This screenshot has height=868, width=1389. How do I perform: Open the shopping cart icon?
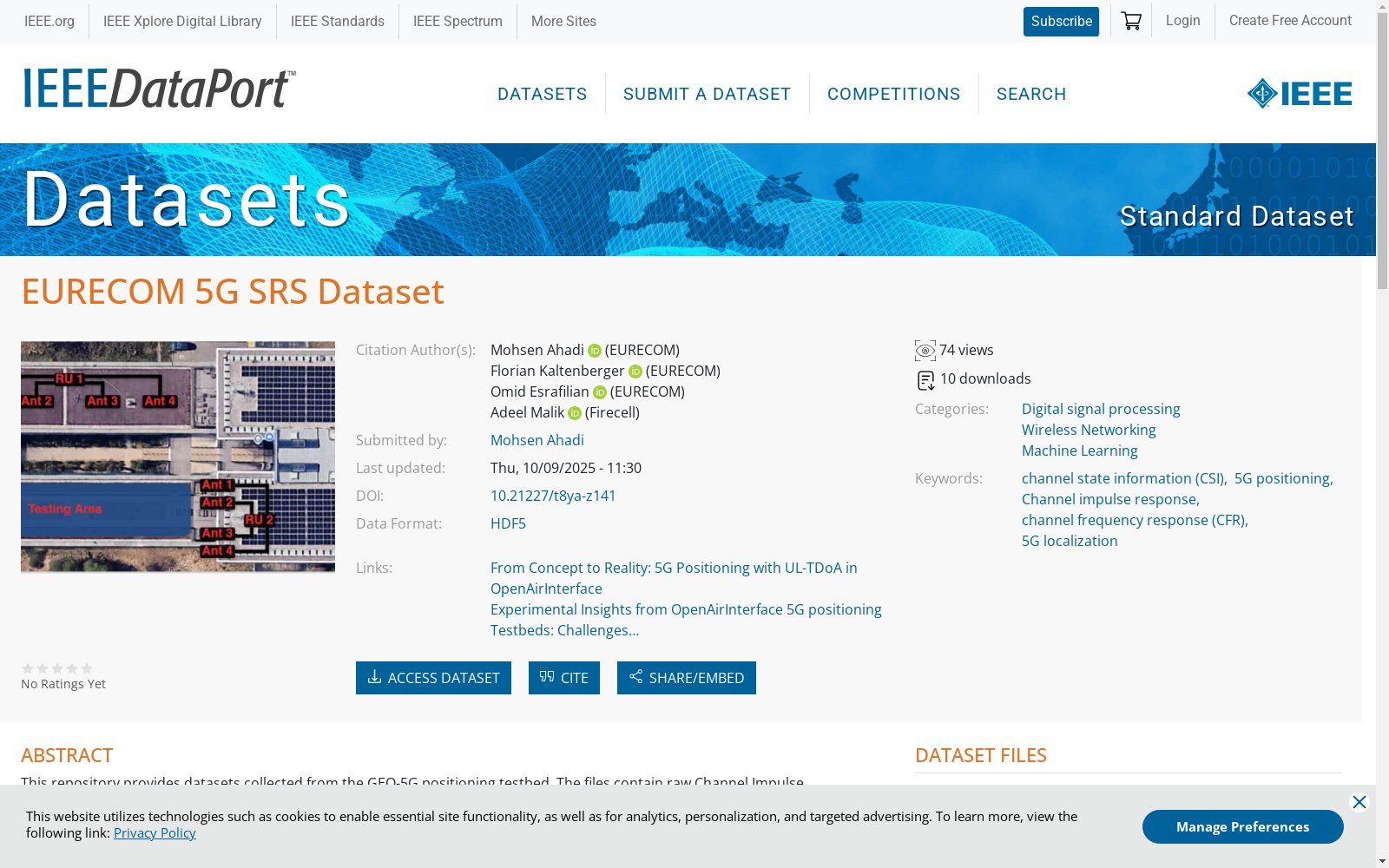coord(1131,21)
